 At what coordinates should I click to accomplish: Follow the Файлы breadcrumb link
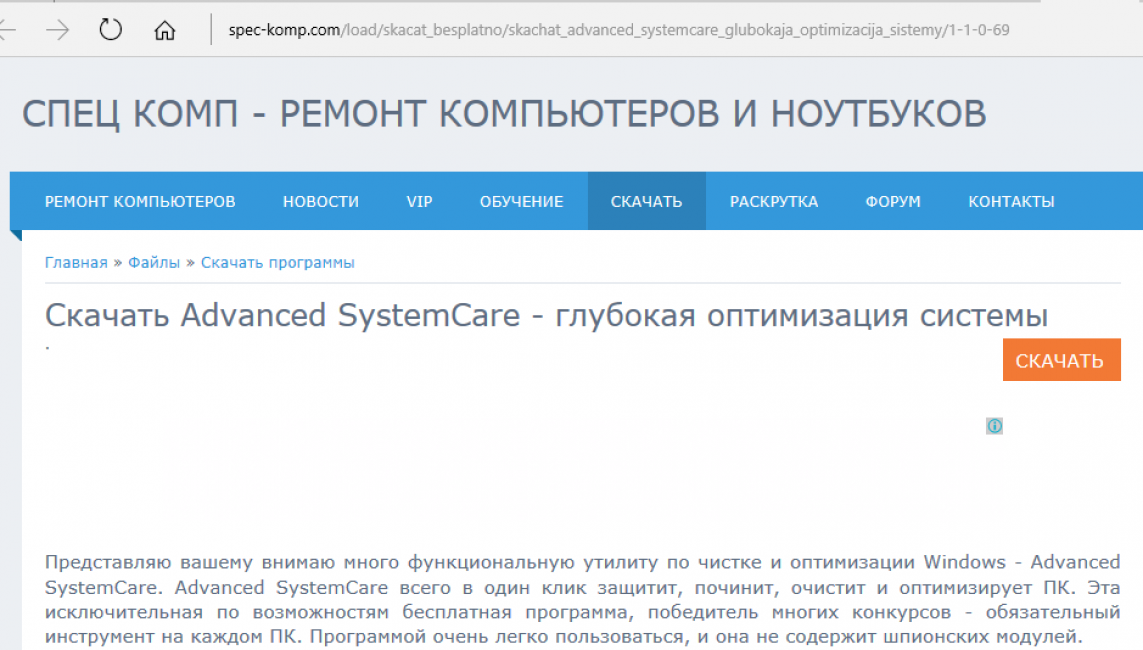[x=154, y=262]
